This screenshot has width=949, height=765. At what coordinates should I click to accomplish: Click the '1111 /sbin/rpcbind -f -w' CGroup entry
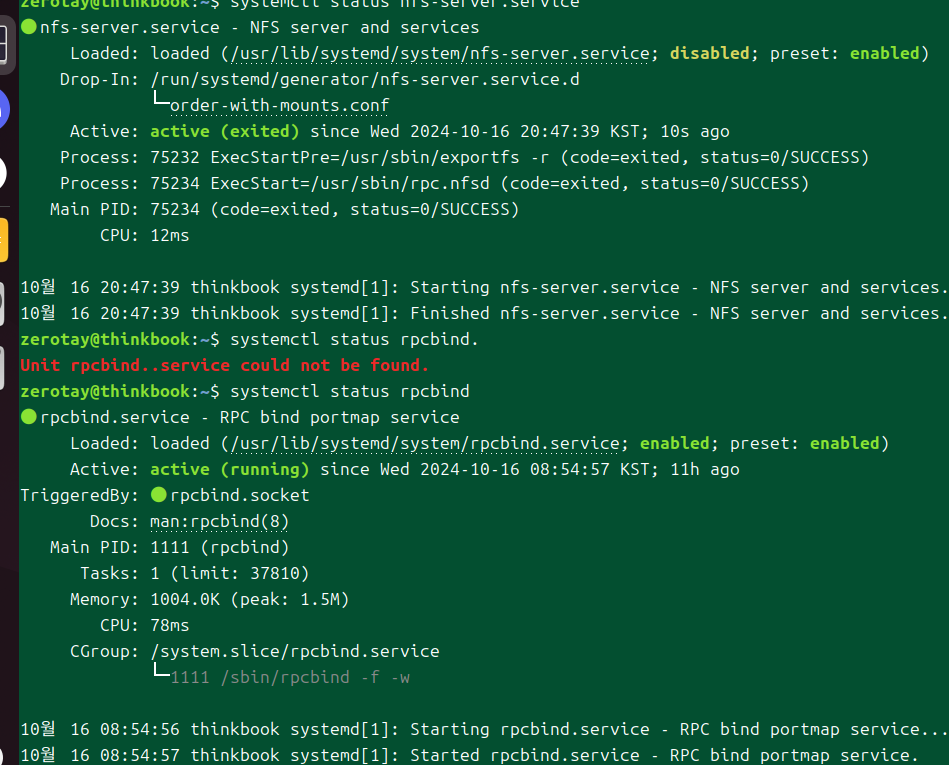(x=290, y=677)
